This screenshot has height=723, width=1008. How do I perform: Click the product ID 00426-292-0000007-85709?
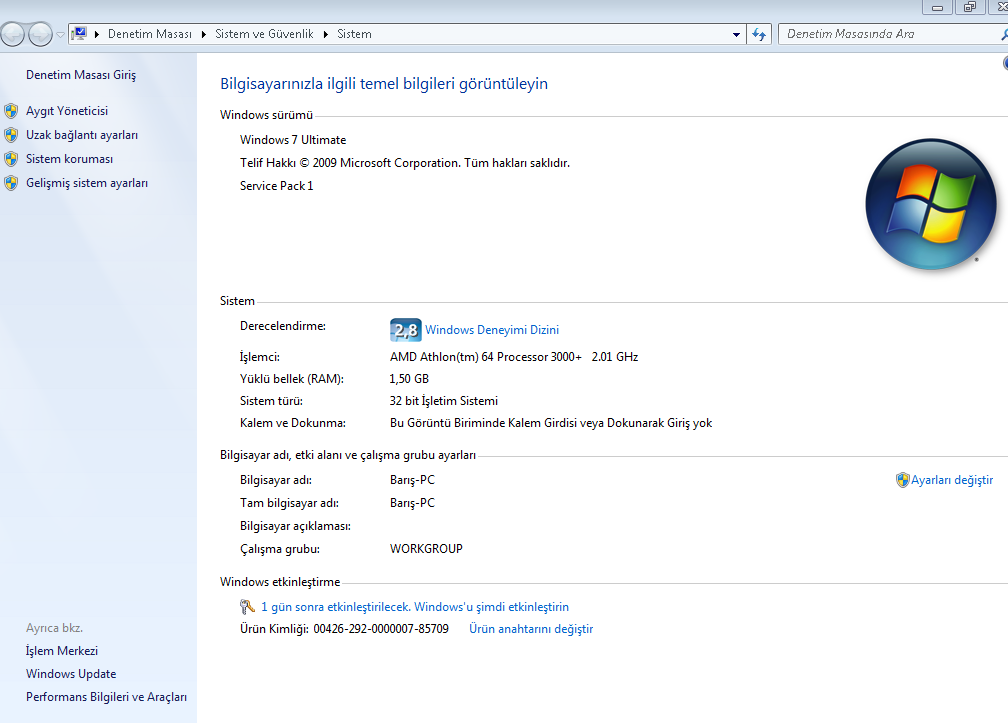click(381, 629)
